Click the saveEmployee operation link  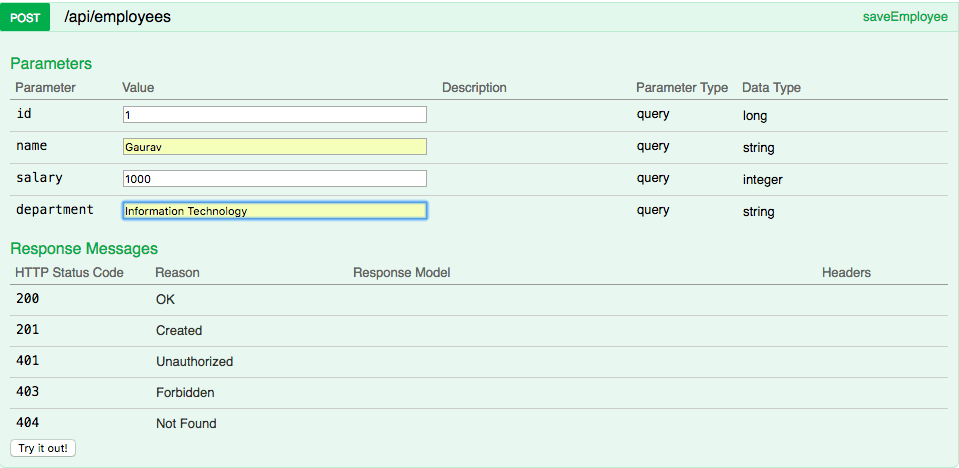(x=905, y=17)
